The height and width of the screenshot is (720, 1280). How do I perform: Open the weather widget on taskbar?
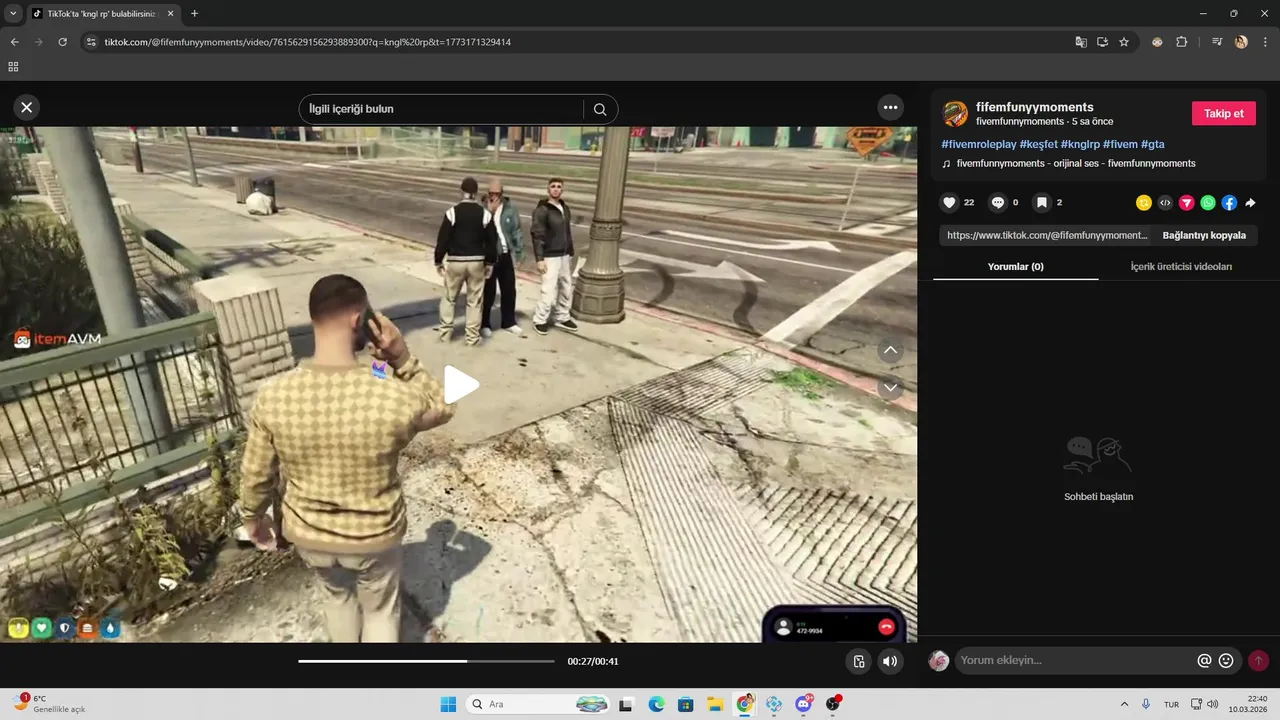click(x=48, y=704)
